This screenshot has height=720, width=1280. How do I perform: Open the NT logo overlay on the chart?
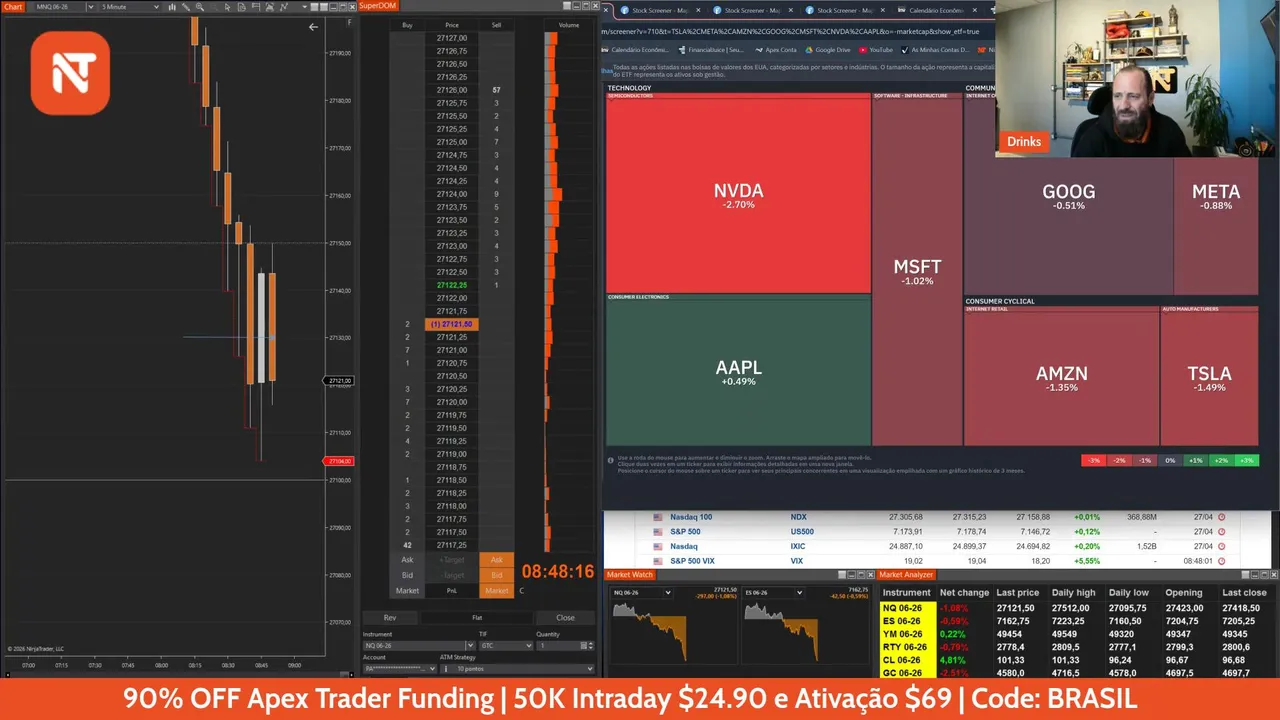(70, 73)
